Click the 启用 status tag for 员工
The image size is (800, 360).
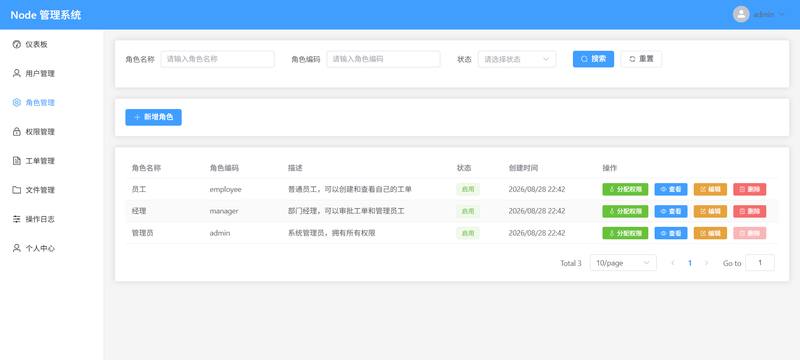[468, 189]
